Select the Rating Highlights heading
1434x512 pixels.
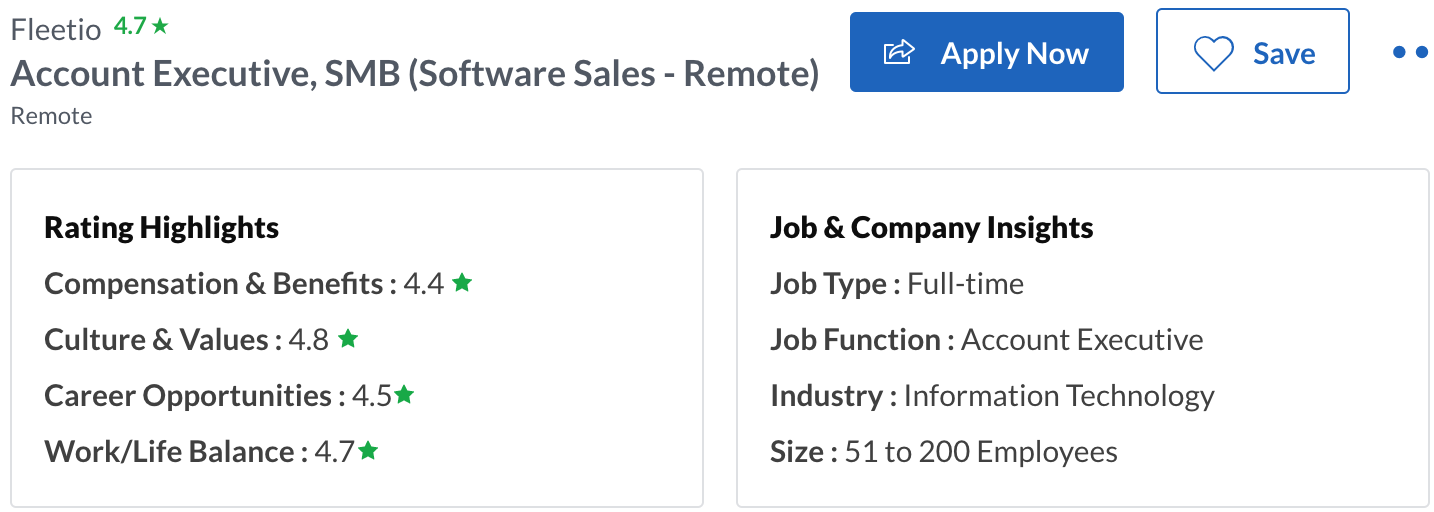(162, 228)
